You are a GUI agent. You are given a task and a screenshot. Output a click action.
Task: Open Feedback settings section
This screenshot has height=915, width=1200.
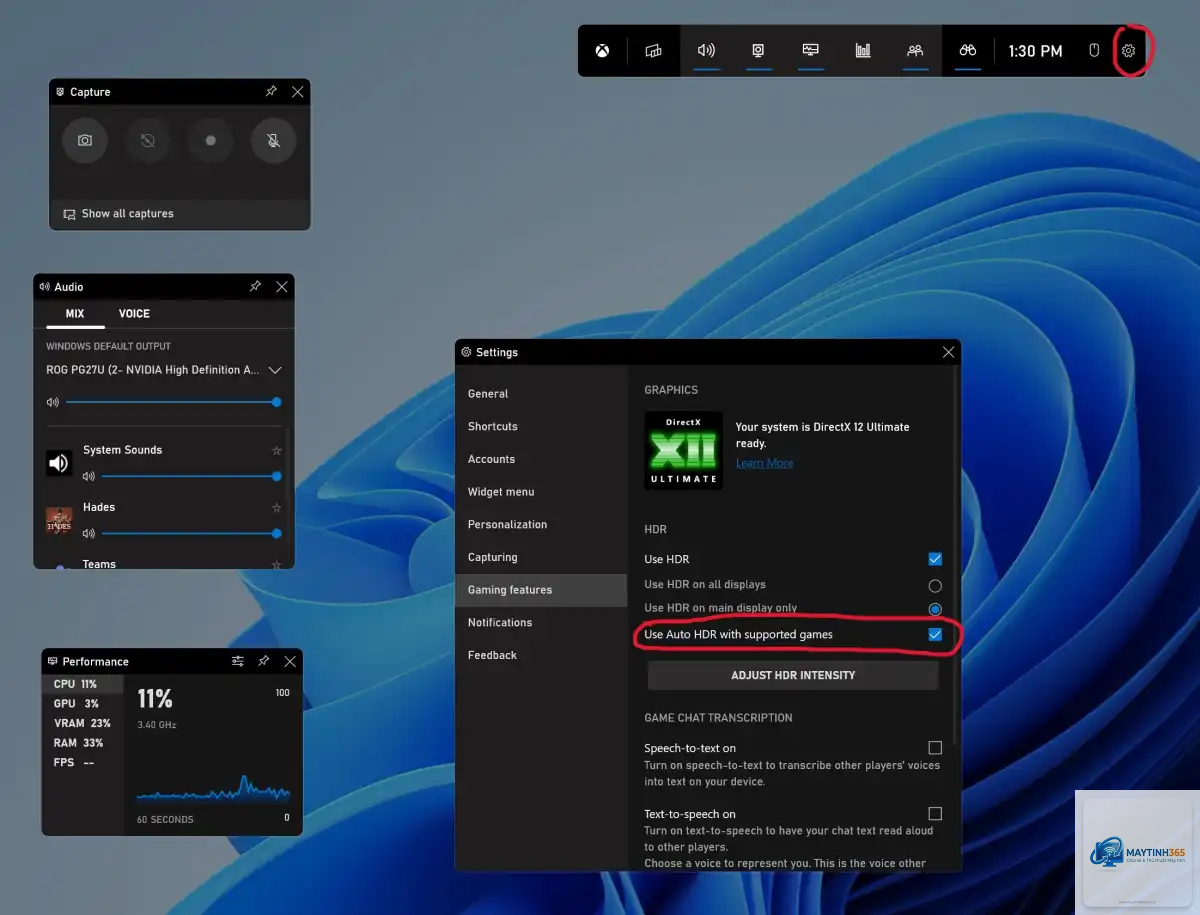541,655
